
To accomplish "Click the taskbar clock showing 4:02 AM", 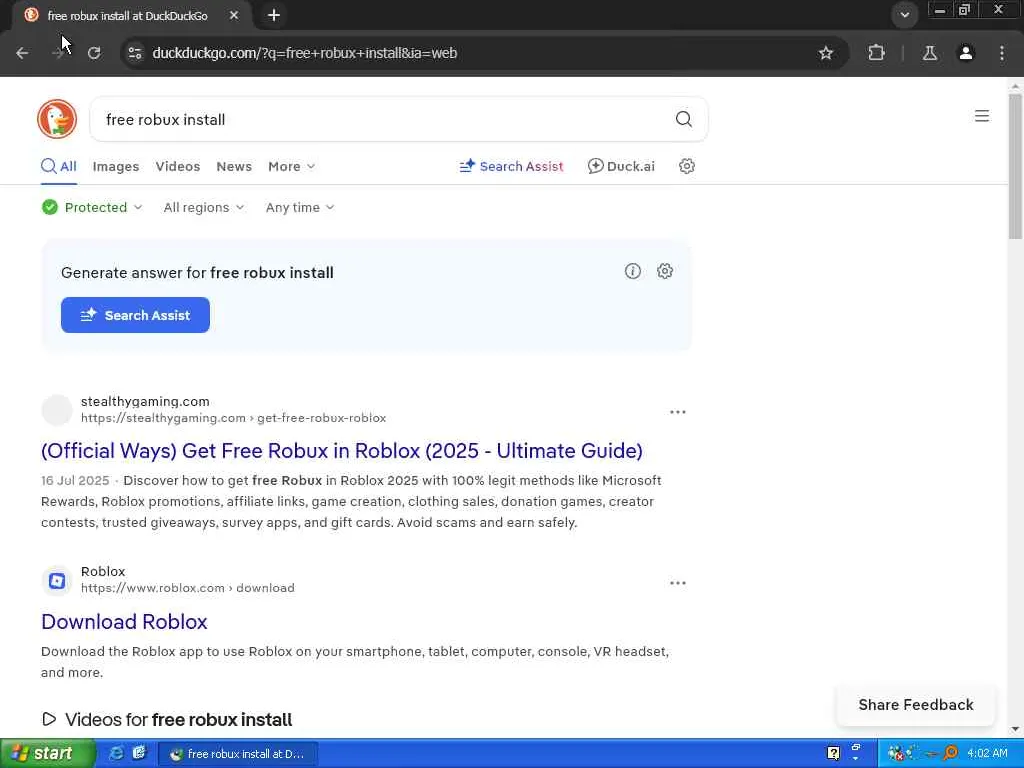I will coord(987,753).
